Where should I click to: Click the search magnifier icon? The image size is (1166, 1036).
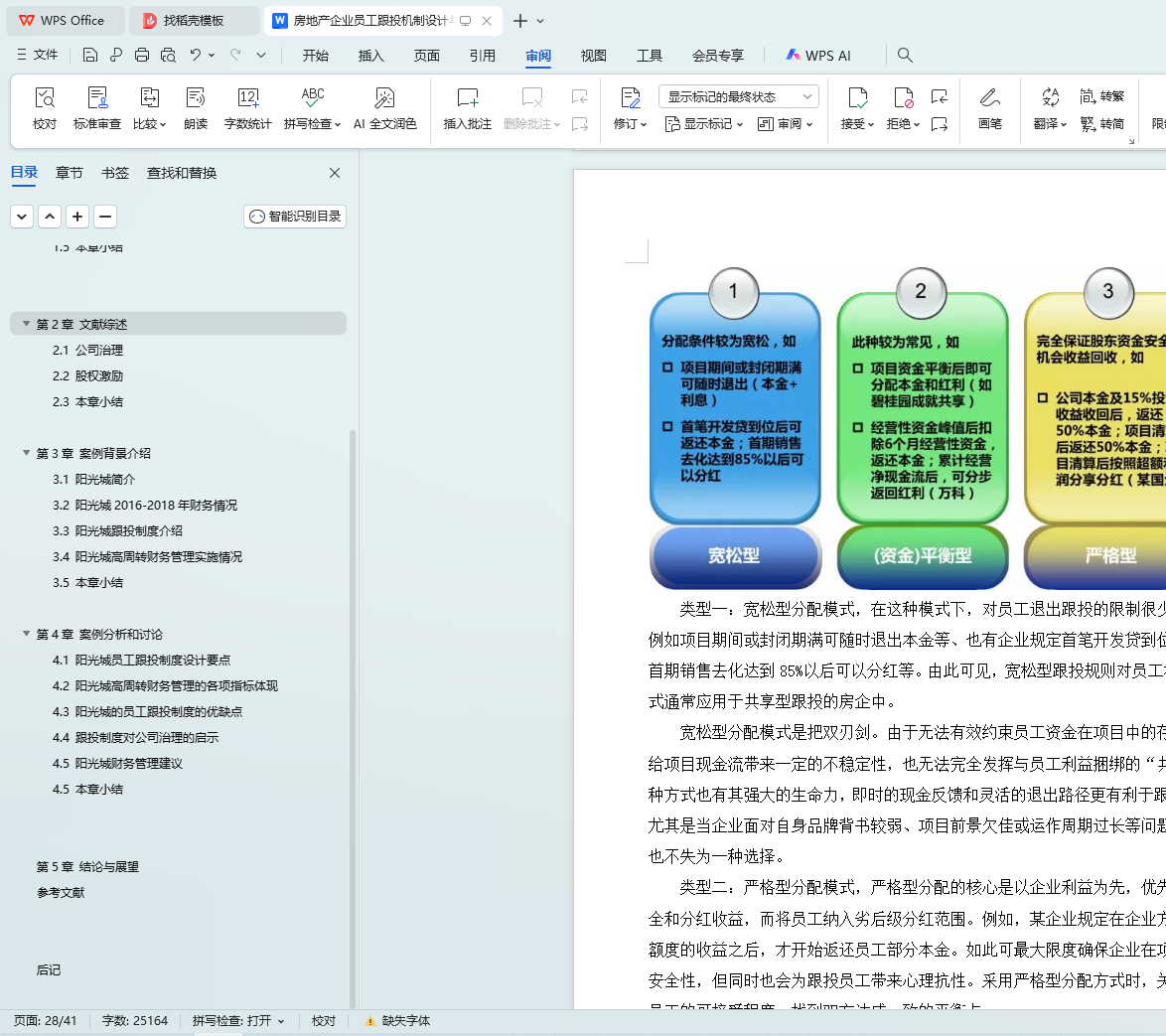[905, 55]
